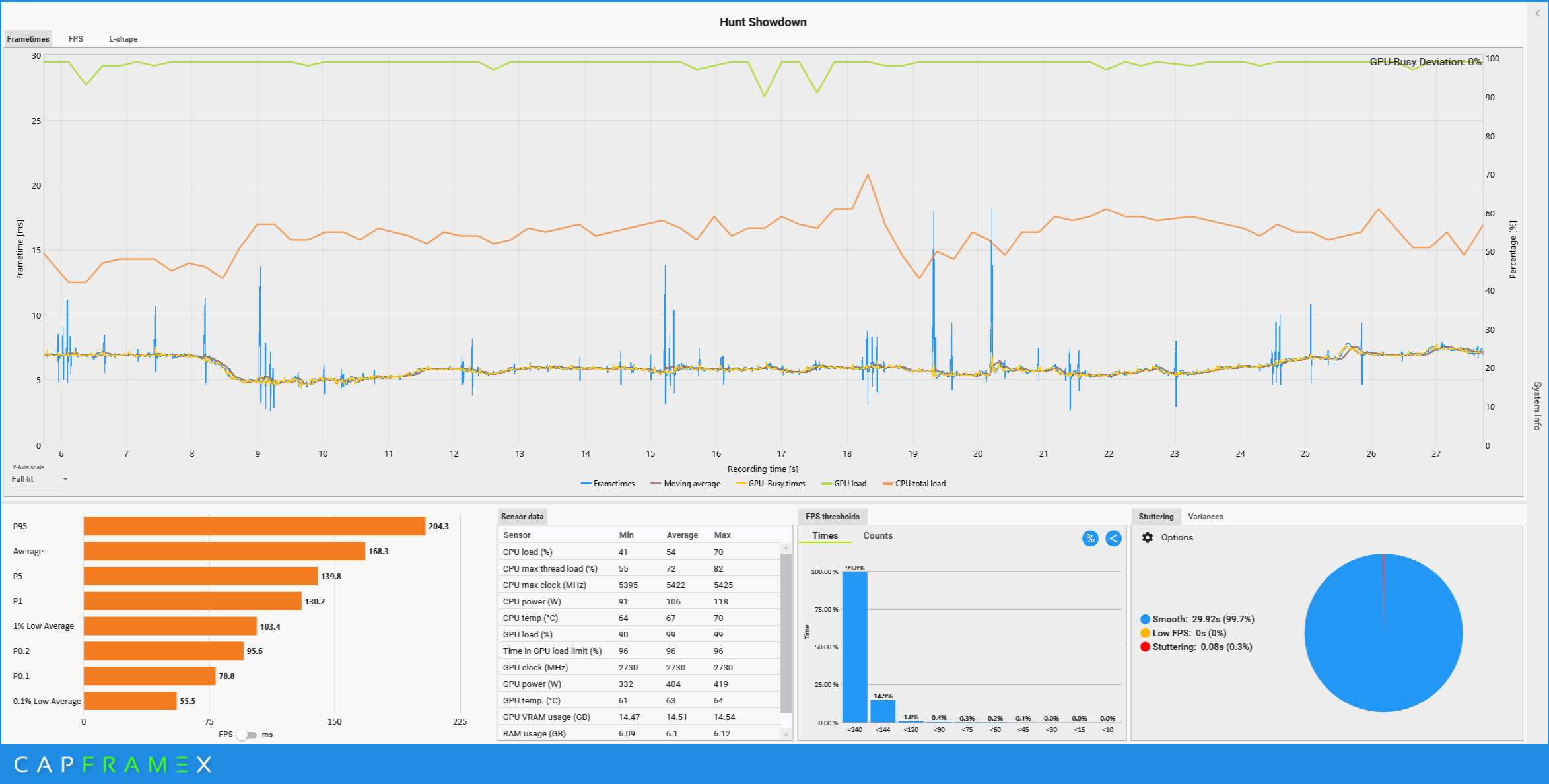
Task: Select the Counts view in FPS thresholds
Action: tap(878, 535)
